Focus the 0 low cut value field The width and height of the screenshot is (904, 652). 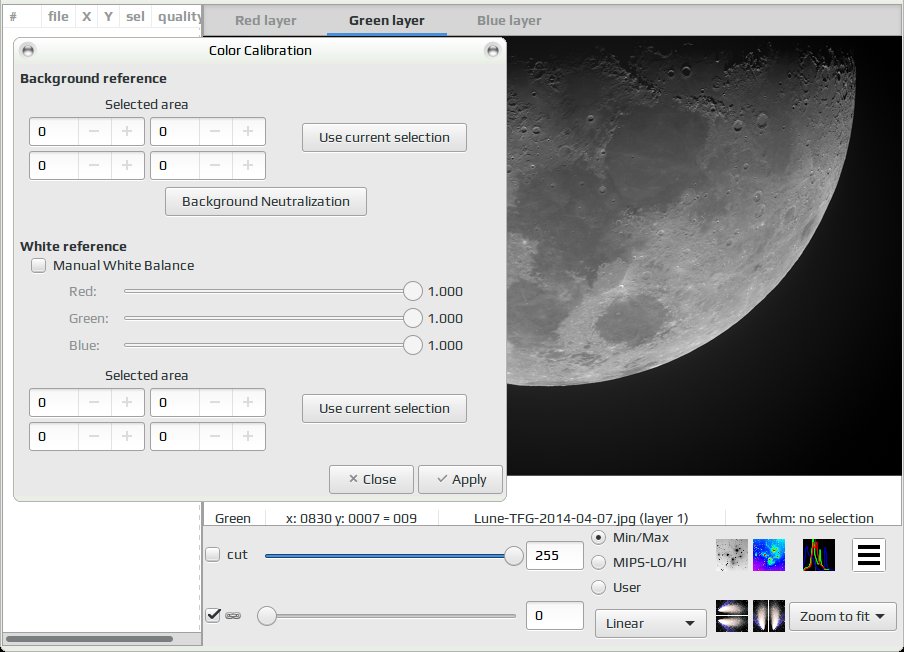(x=555, y=616)
